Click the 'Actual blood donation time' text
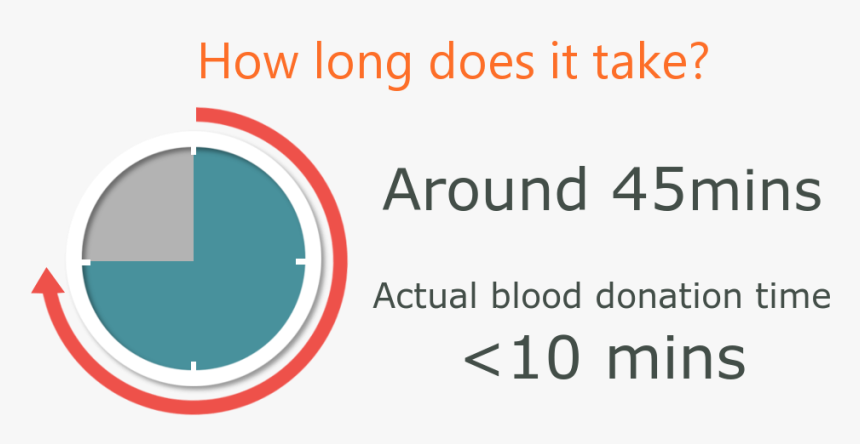860x444 pixels. point(602,298)
